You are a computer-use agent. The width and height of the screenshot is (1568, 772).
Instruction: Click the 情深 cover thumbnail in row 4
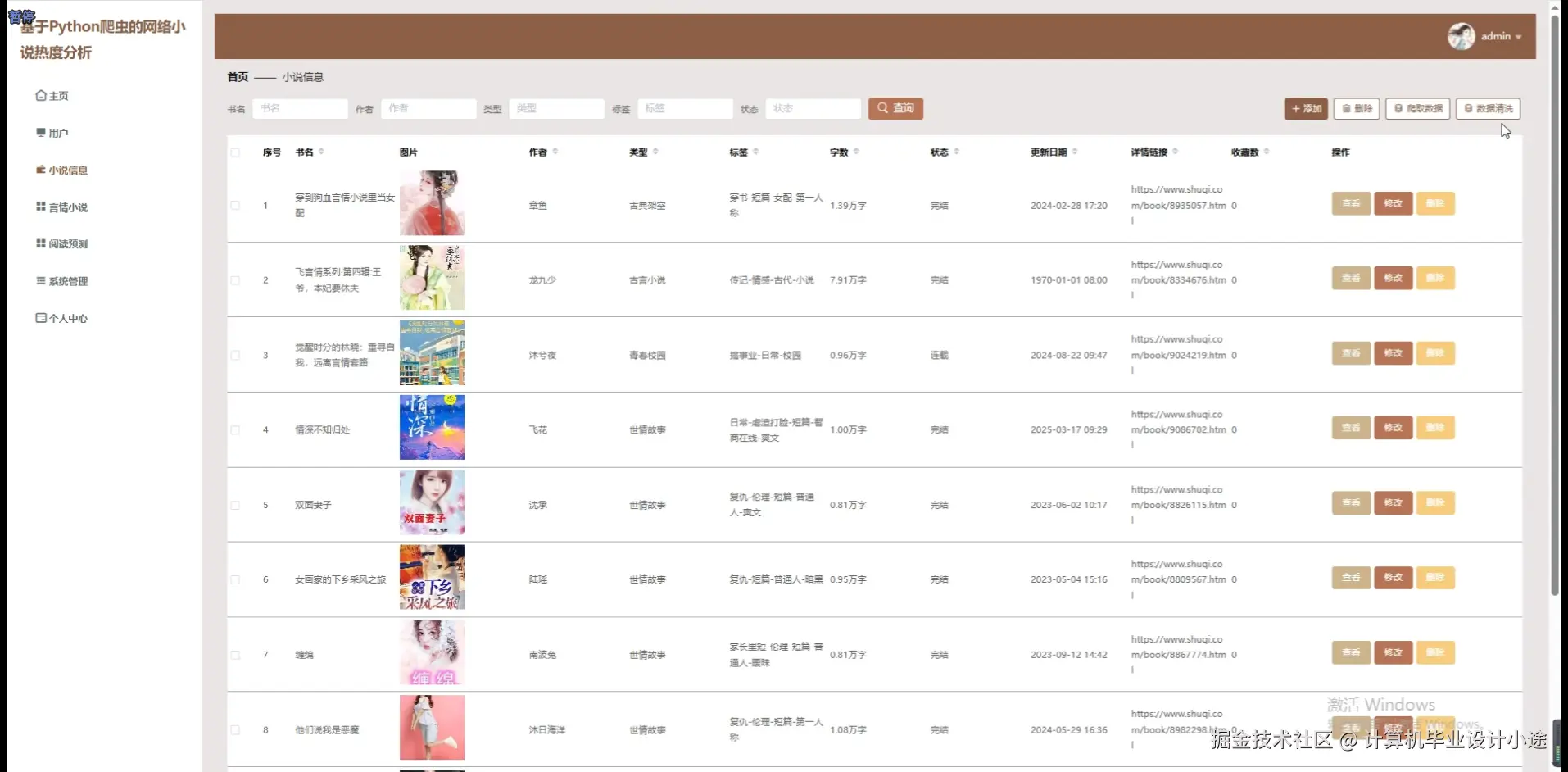coord(432,428)
